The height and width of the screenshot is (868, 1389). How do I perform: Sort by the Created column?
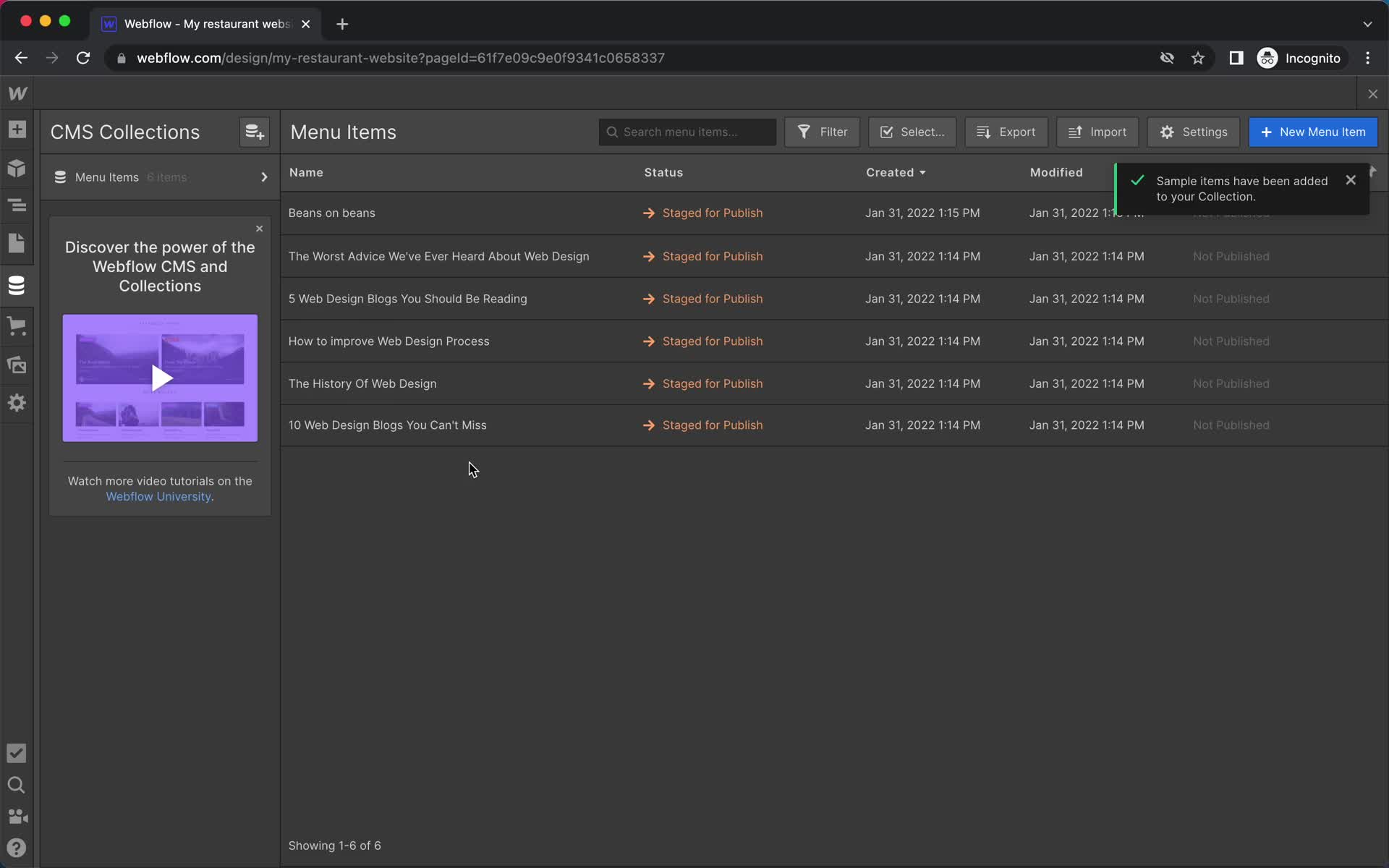pos(896,172)
